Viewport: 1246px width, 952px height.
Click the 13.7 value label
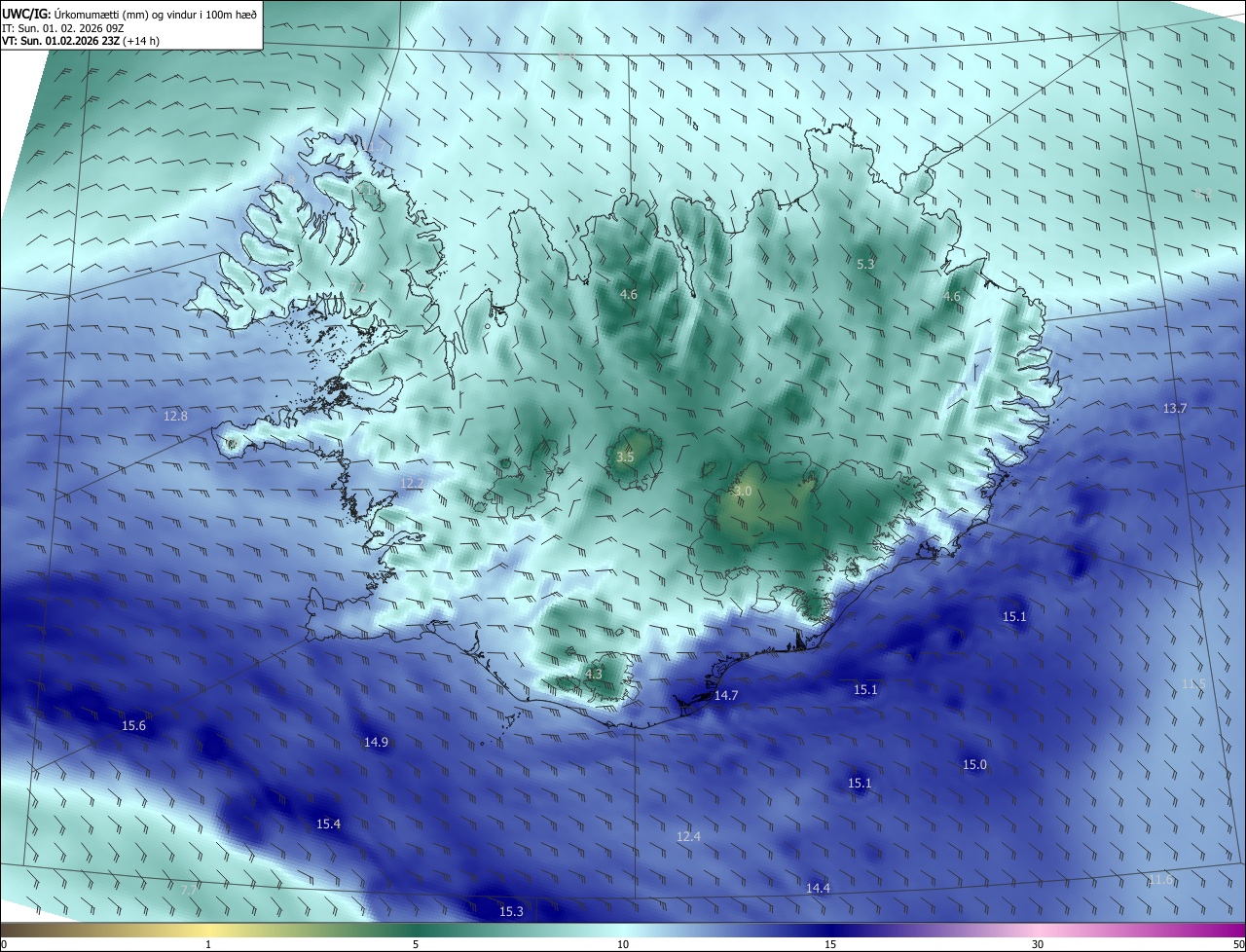[1175, 408]
